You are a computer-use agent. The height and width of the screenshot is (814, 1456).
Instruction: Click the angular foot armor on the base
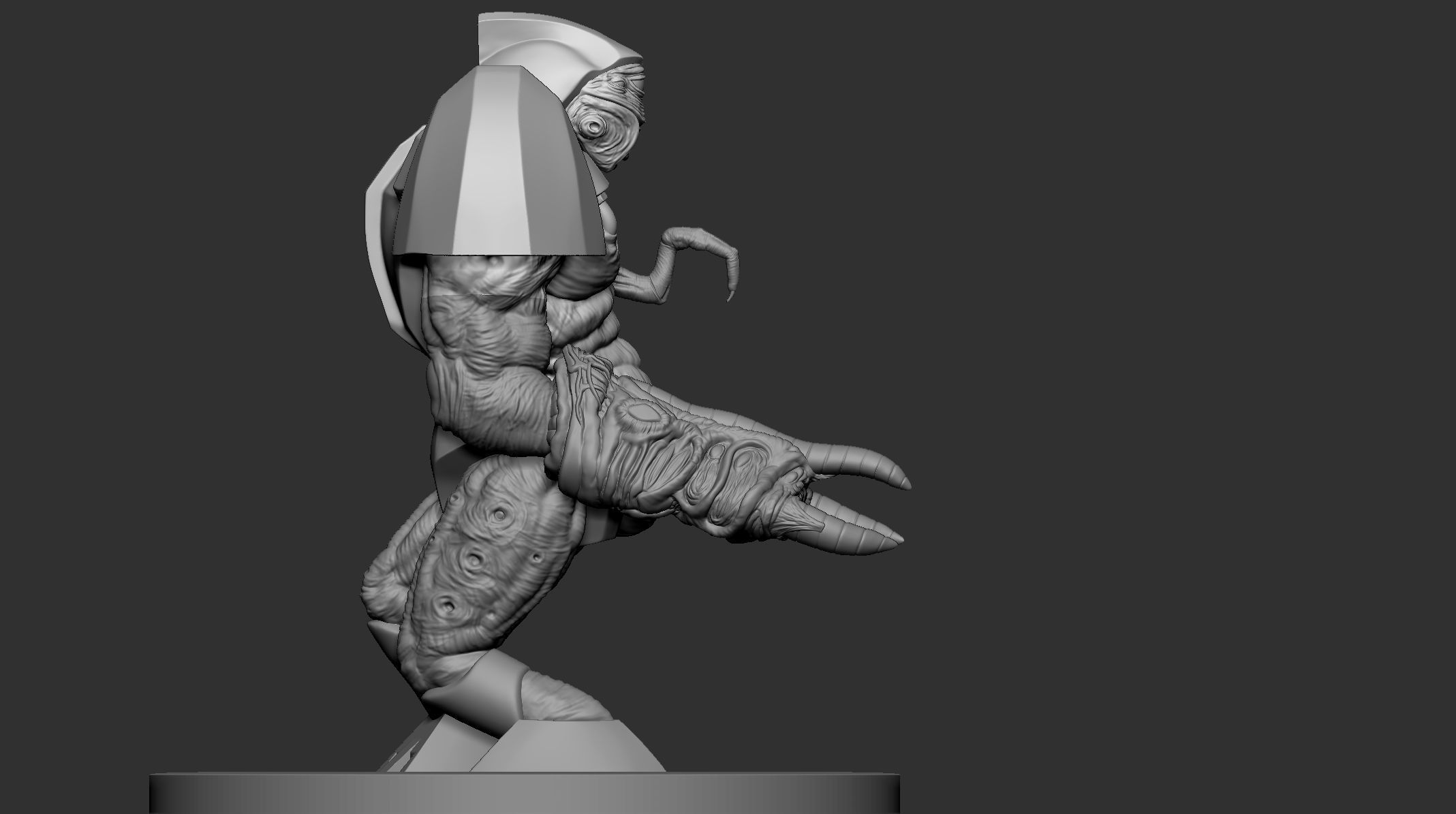click(x=566, y=746)
